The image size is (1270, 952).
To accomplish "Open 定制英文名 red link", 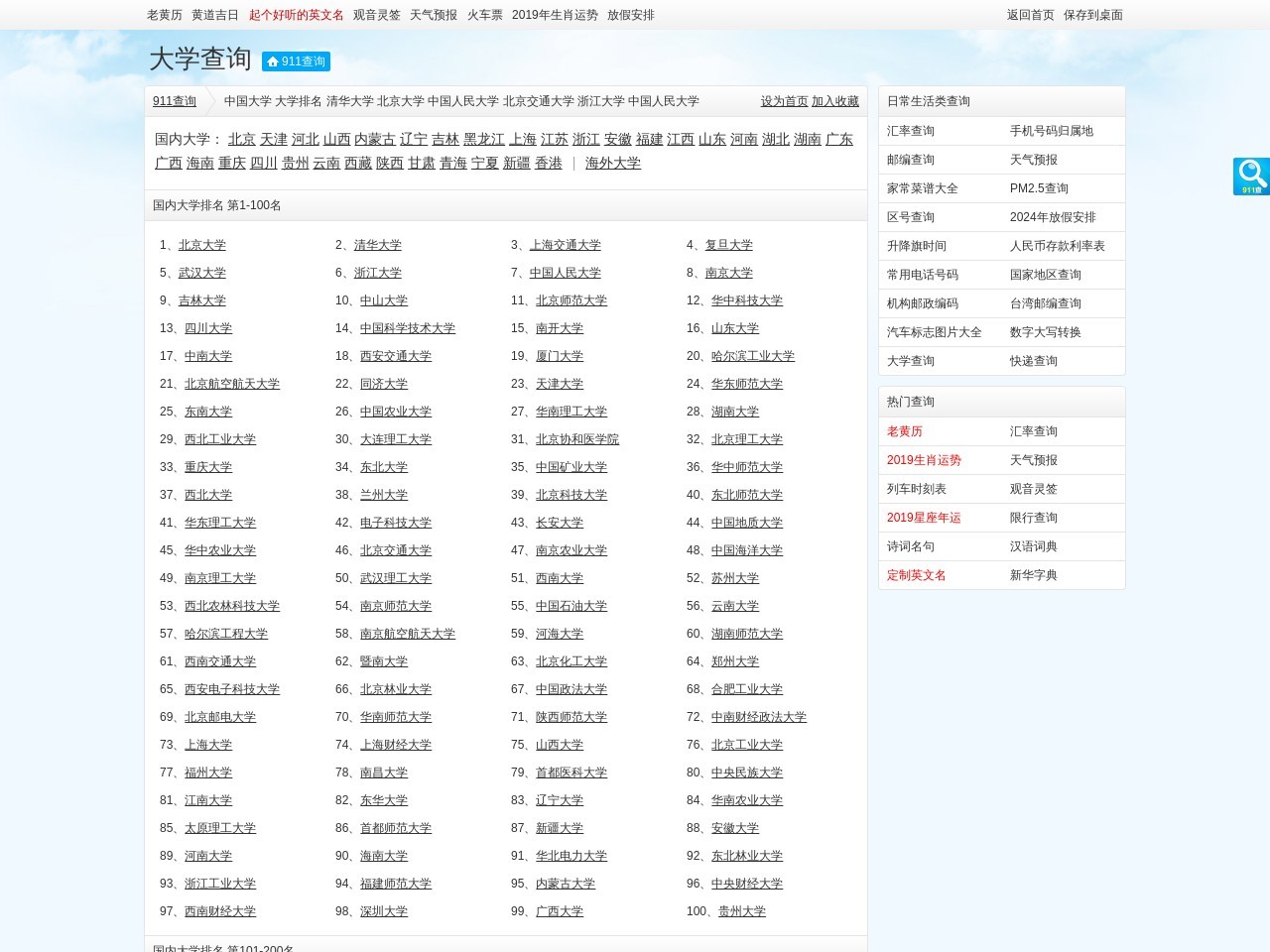I will coord(916,575).
